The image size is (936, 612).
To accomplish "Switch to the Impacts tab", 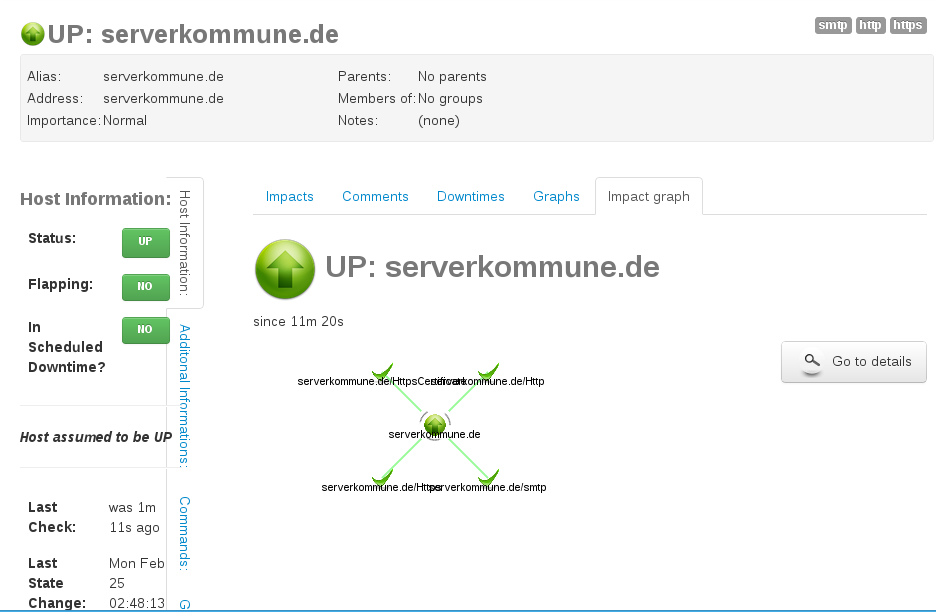I will [290, 197].
